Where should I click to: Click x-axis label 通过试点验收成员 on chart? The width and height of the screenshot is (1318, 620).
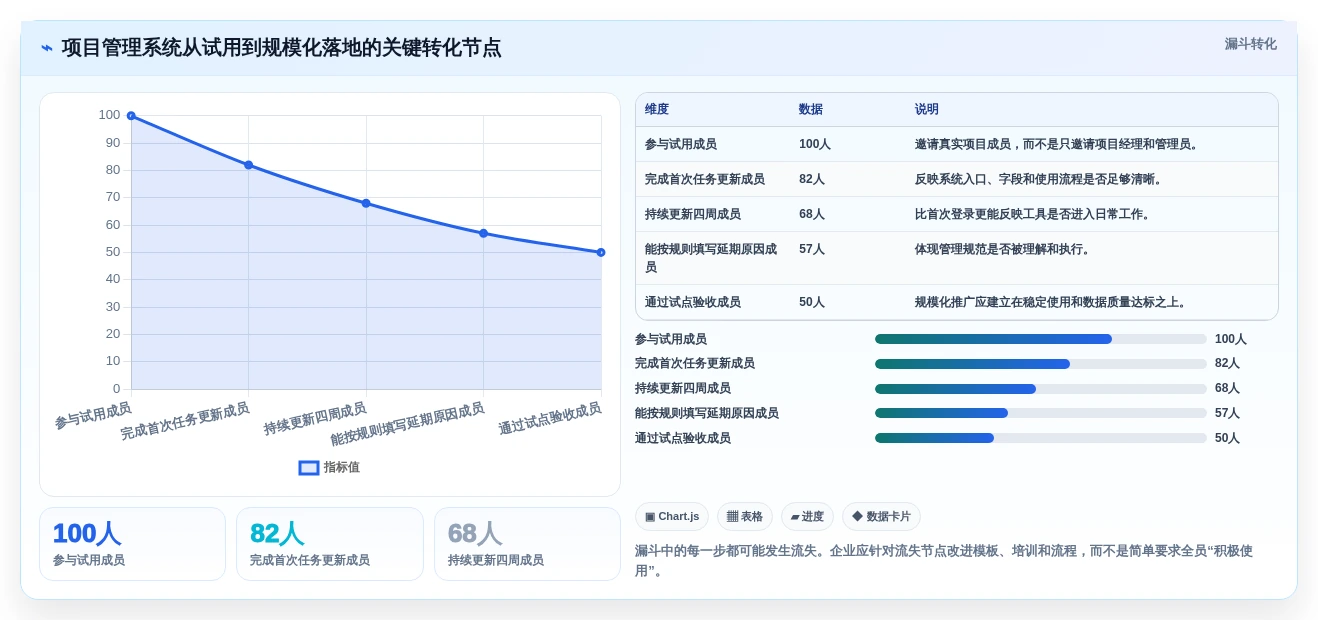pos(550,418)
